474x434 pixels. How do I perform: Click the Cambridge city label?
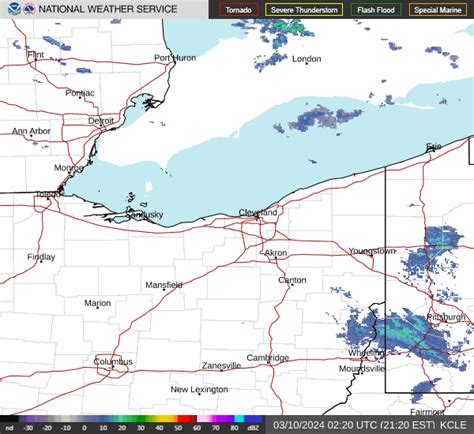tap(268, 358)
